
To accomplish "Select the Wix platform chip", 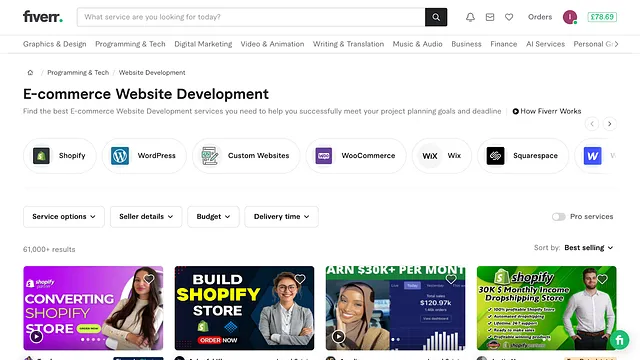I will (442, 156).
